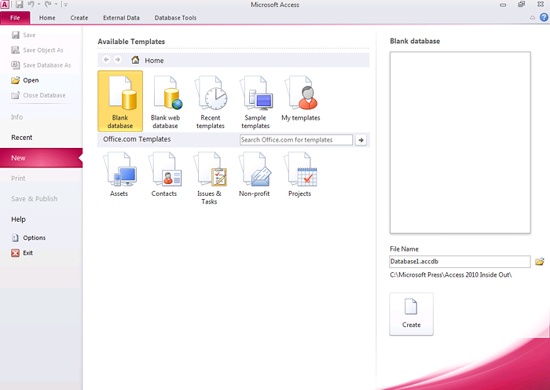Go back in template navigation
This screenshot has height=390, width=550.
106,60
